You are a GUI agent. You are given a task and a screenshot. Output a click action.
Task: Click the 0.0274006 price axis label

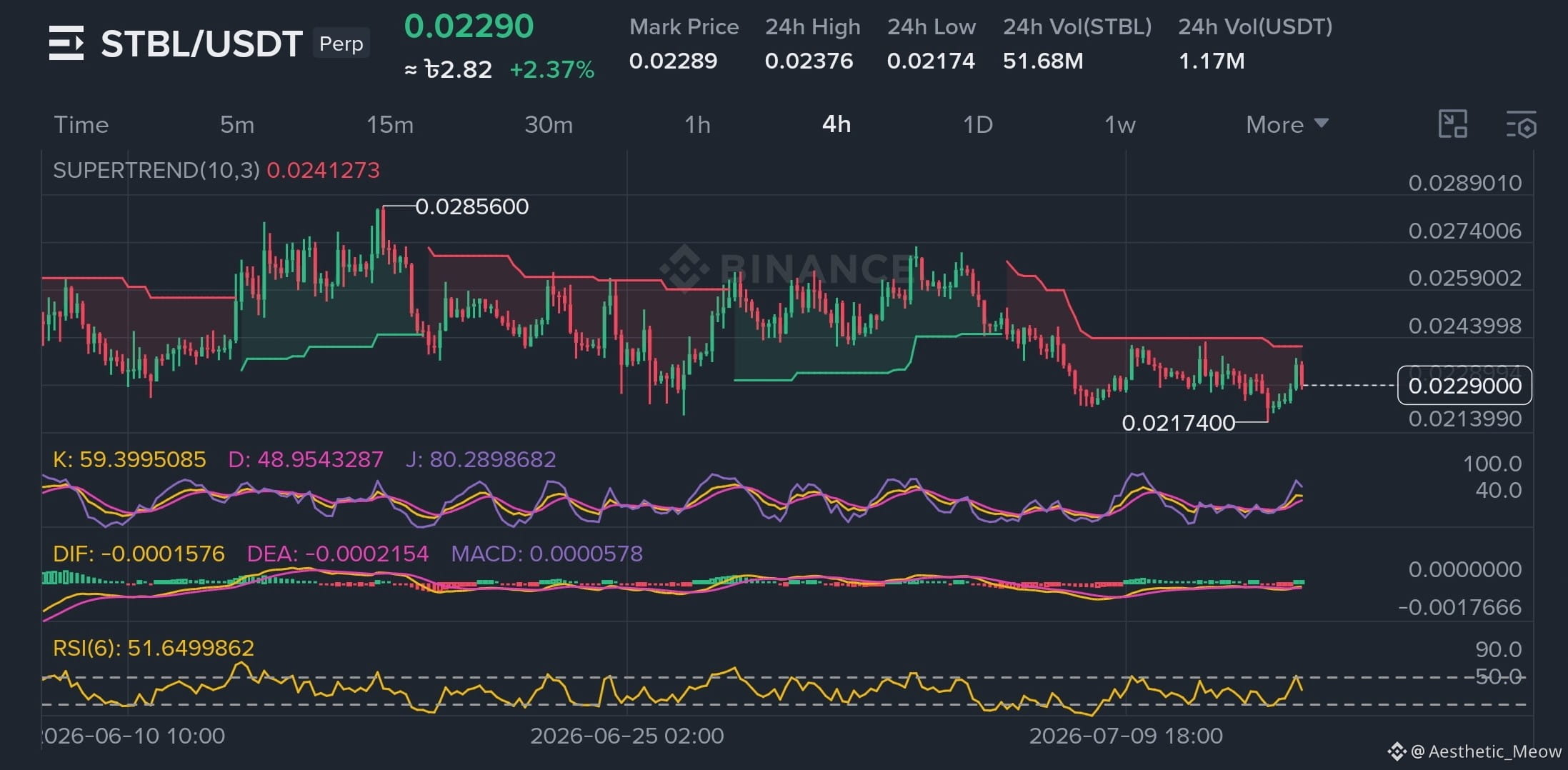pos(1465,231)
